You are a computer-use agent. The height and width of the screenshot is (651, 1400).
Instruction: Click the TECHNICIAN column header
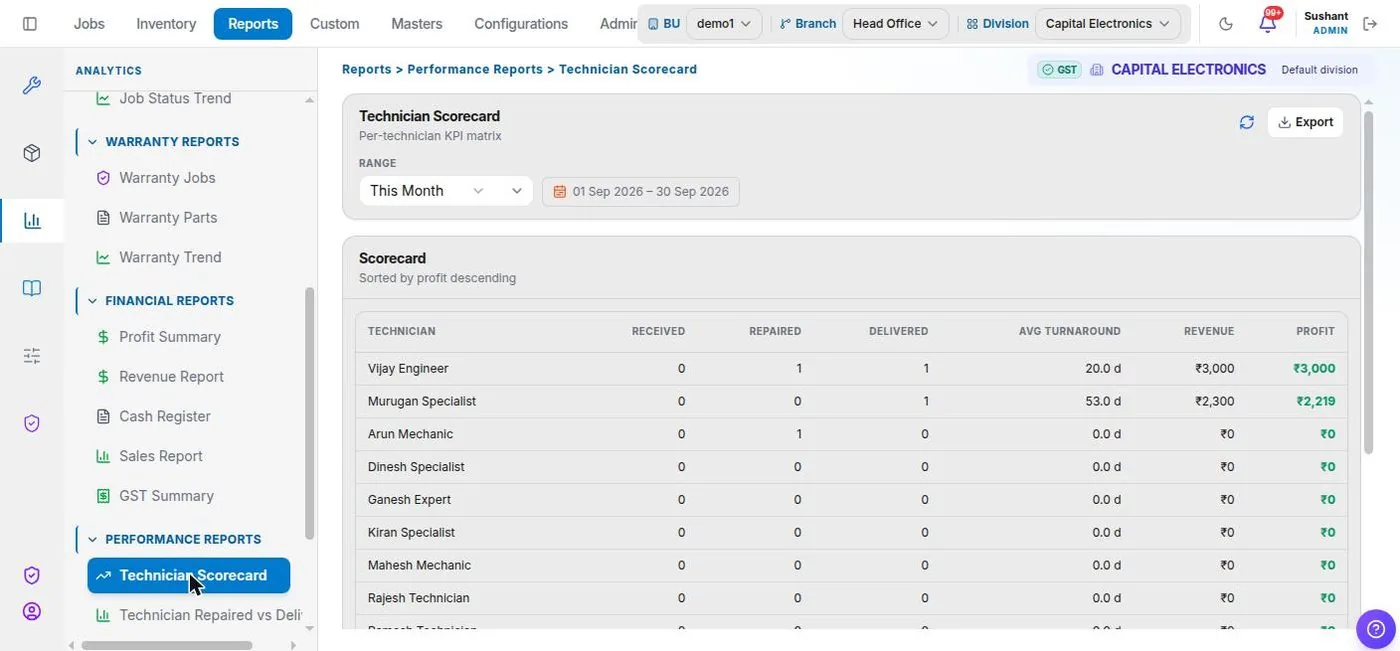tap(401, 331)
